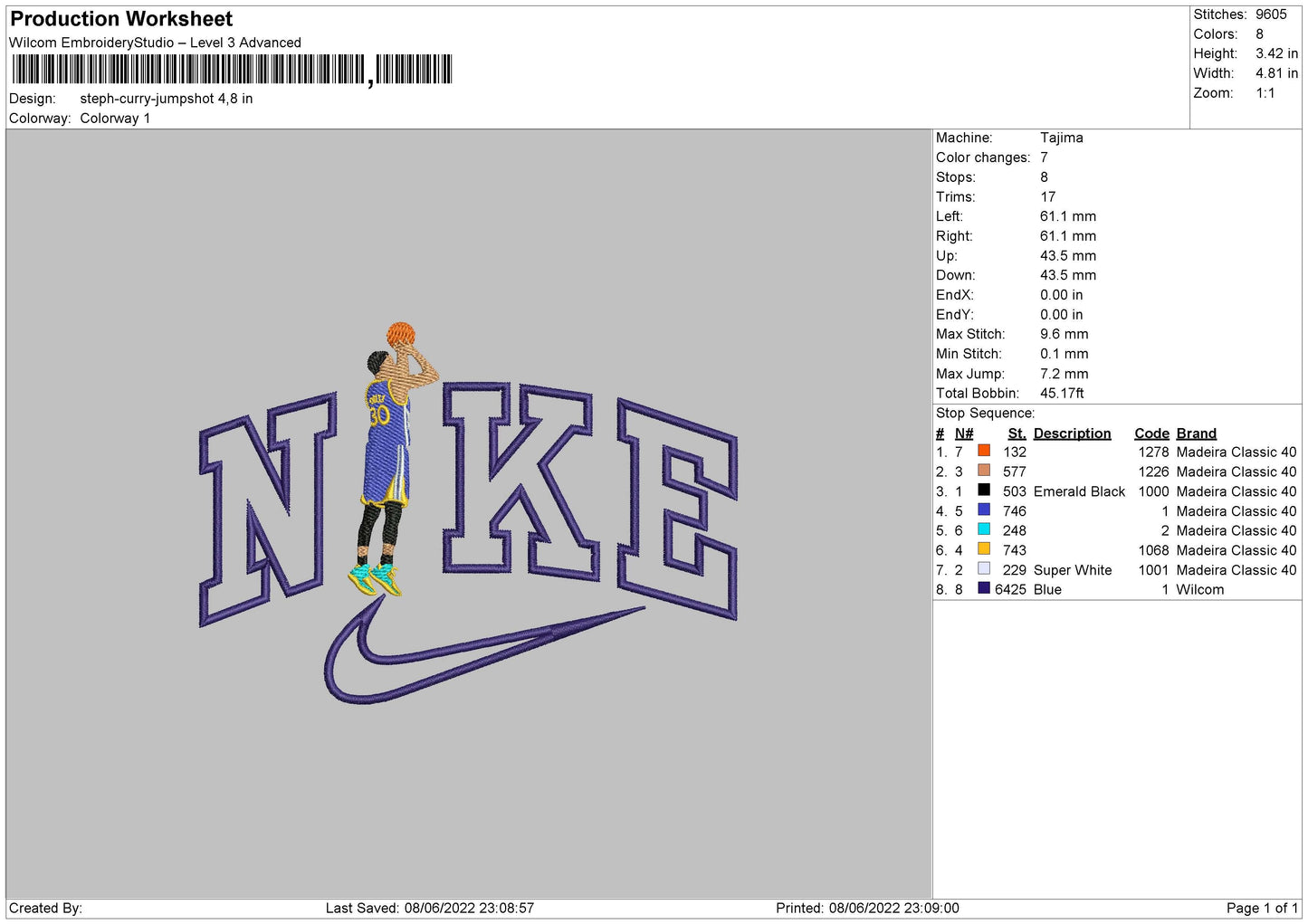Click the Up value '43.5 mm'

[1068, 256]
